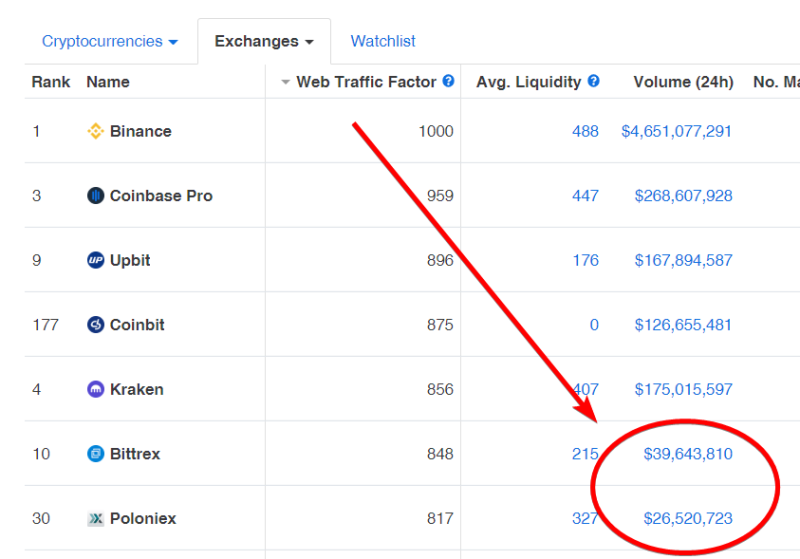Sort by Volume (24h) column header
Image resolution: width=800 pixels, height=559 pixels.
683,82
